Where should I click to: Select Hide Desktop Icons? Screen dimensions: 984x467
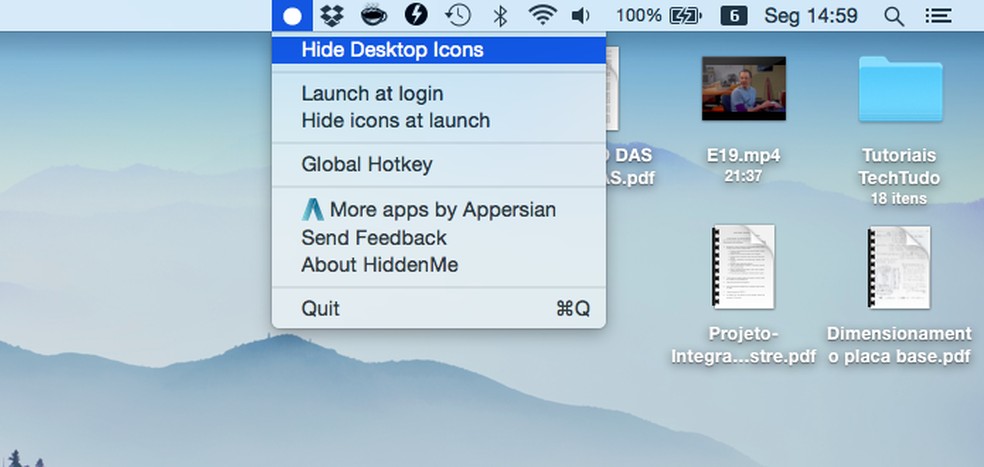439,50
